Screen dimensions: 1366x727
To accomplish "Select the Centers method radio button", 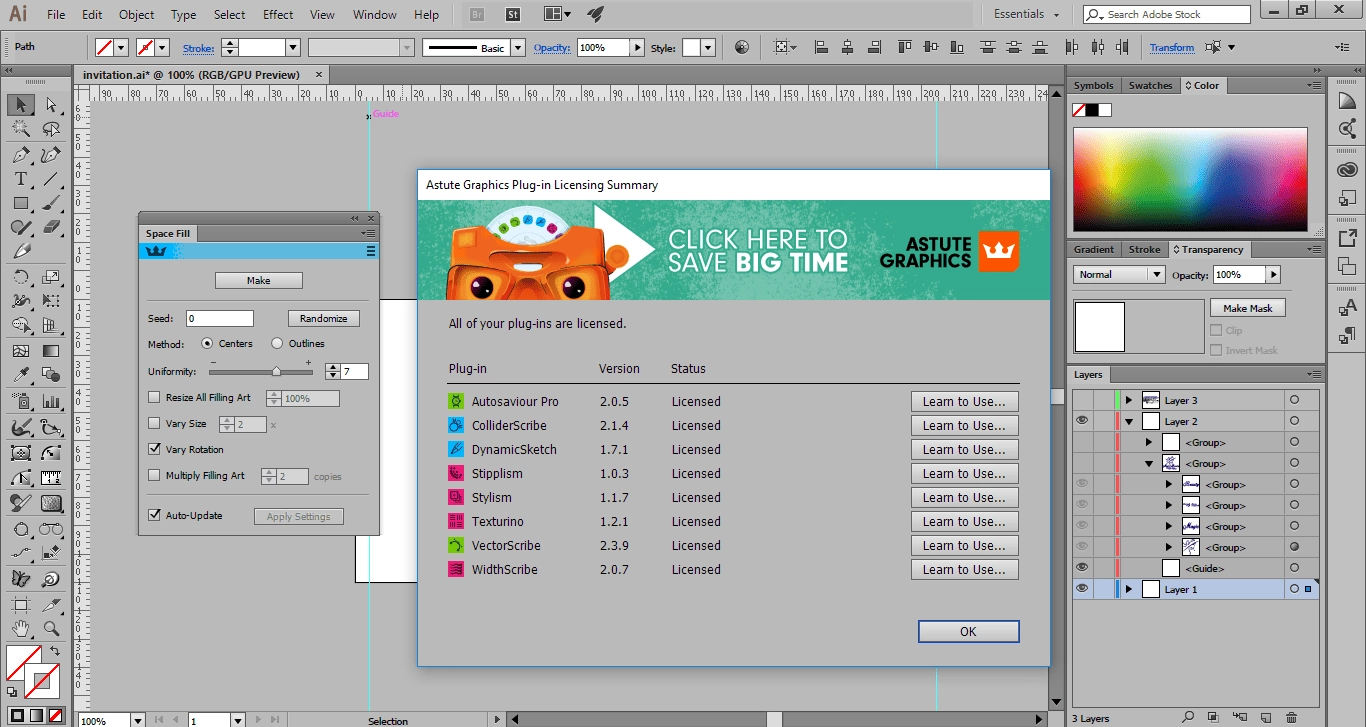I will (x=208, y=343).
